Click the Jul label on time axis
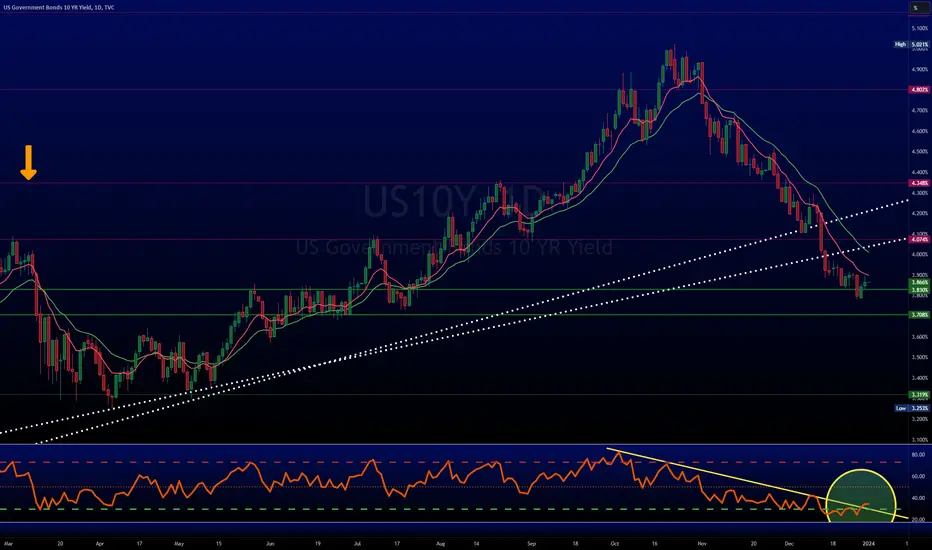This screenshot has width=932, height=550. pyautogui.click(x=357, y=543)
